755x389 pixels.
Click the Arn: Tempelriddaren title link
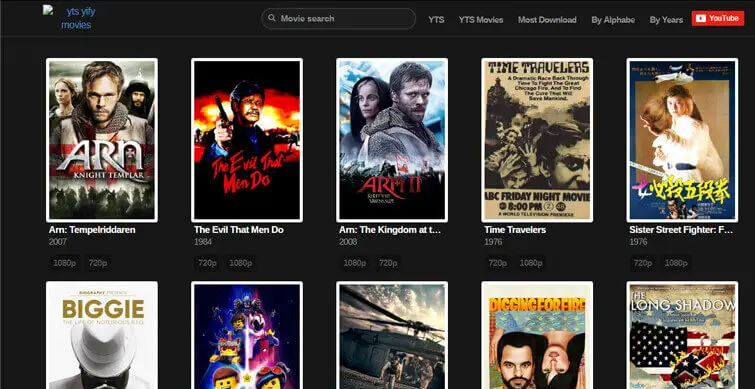92,230
